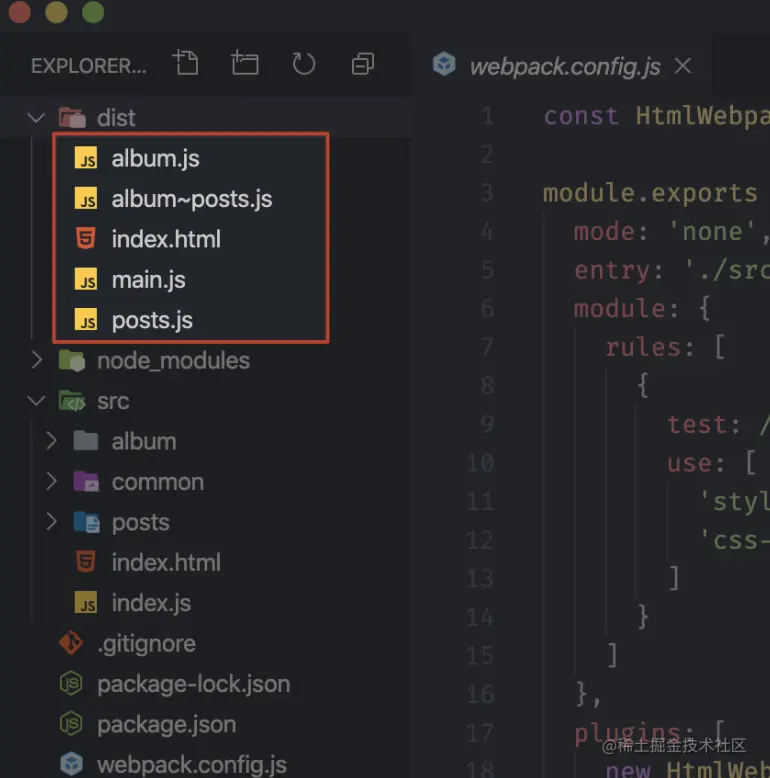Click HTML5 icon beside dist index.html
Image resolution: width=770 pixels, height=778 pixels.
tap(86, 239)
